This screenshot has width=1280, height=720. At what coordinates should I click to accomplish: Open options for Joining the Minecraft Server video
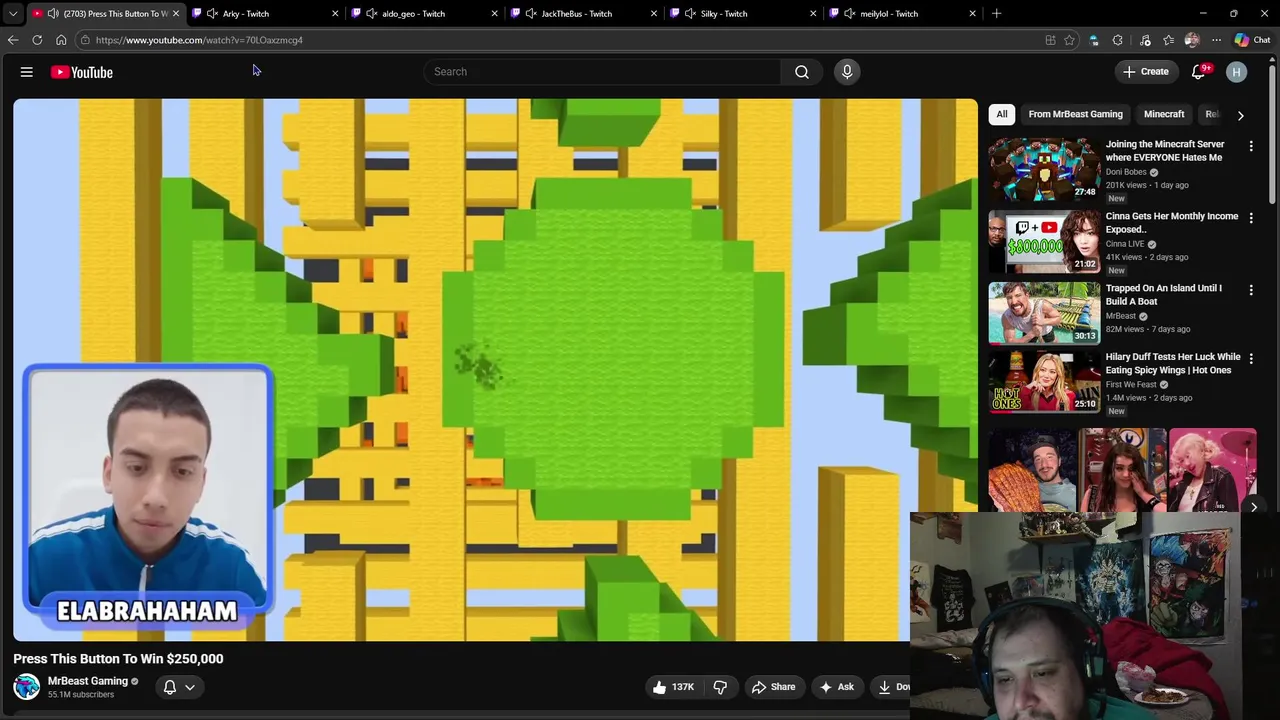click(1251, 146)
